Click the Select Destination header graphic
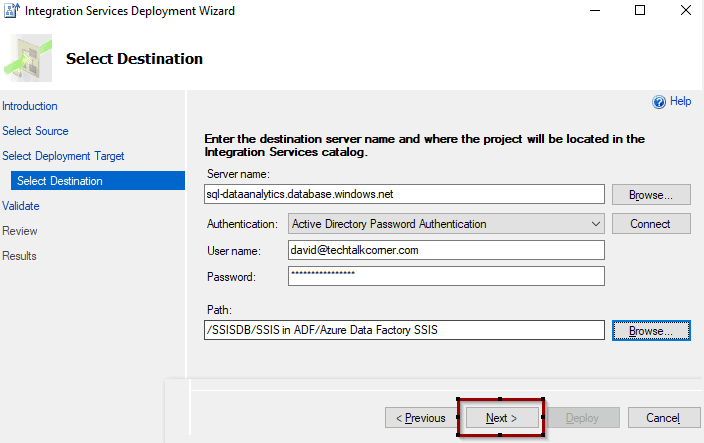The height and width of the screenshot is (443, 704). pyautogui.click(x=28, y=58)
